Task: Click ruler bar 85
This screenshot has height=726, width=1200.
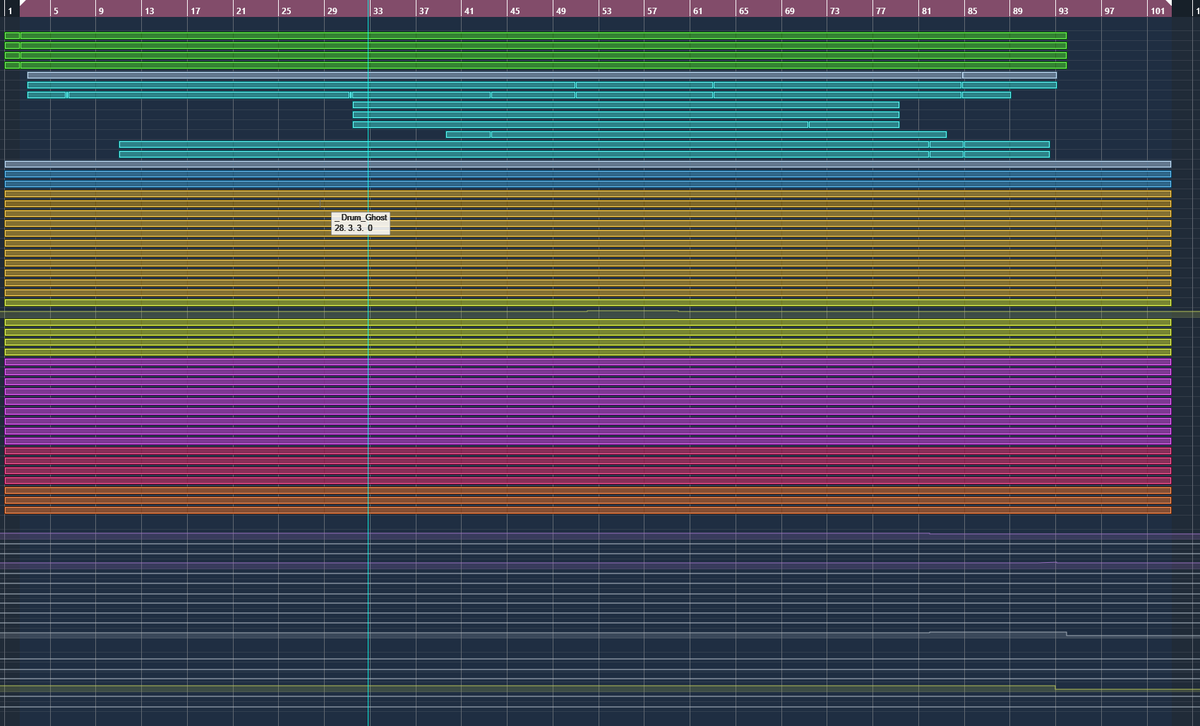Action: pos(972,11)
